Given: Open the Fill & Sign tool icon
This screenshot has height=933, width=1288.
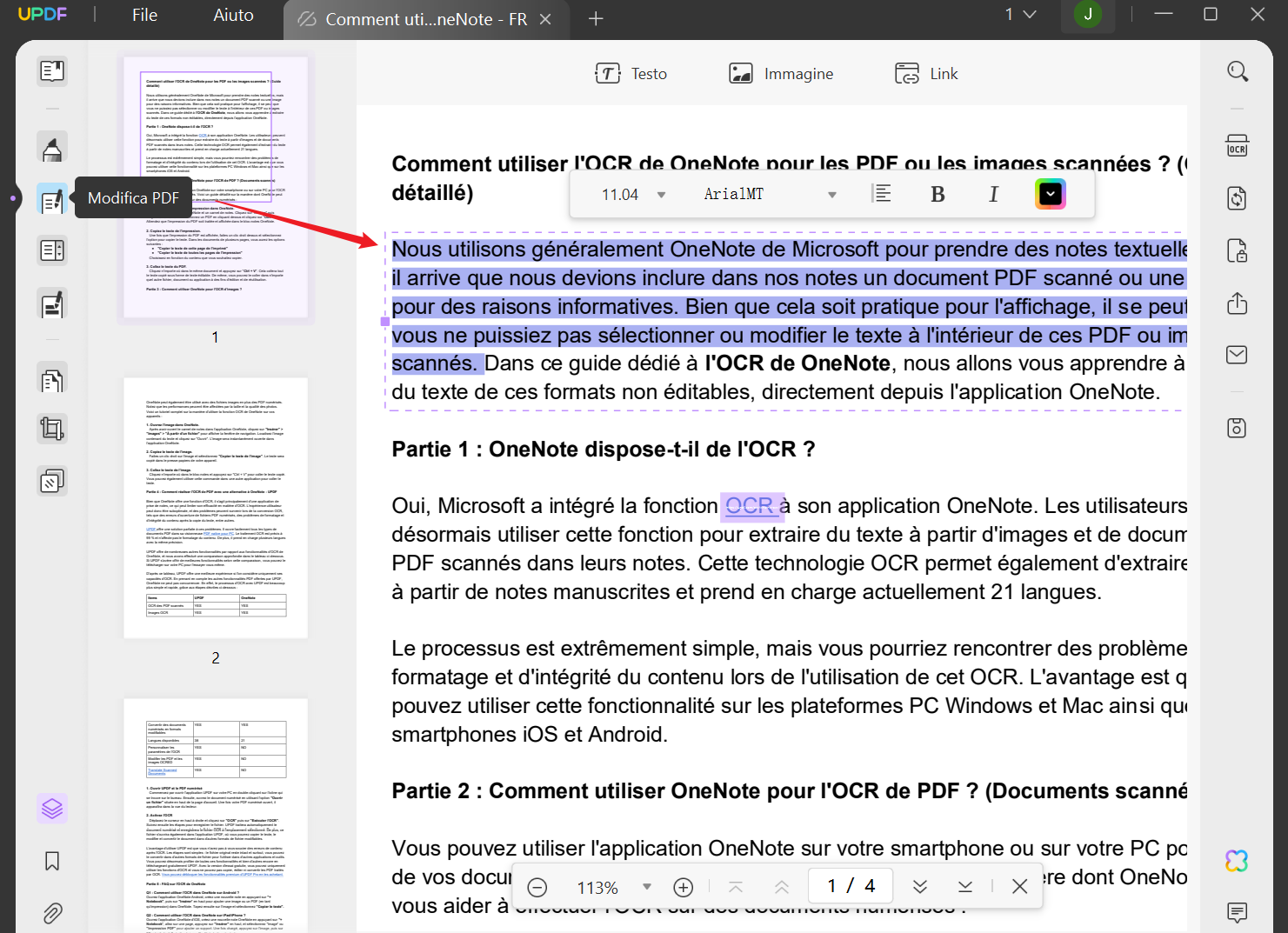Looking at the screenshot, I should coord(52,304).
